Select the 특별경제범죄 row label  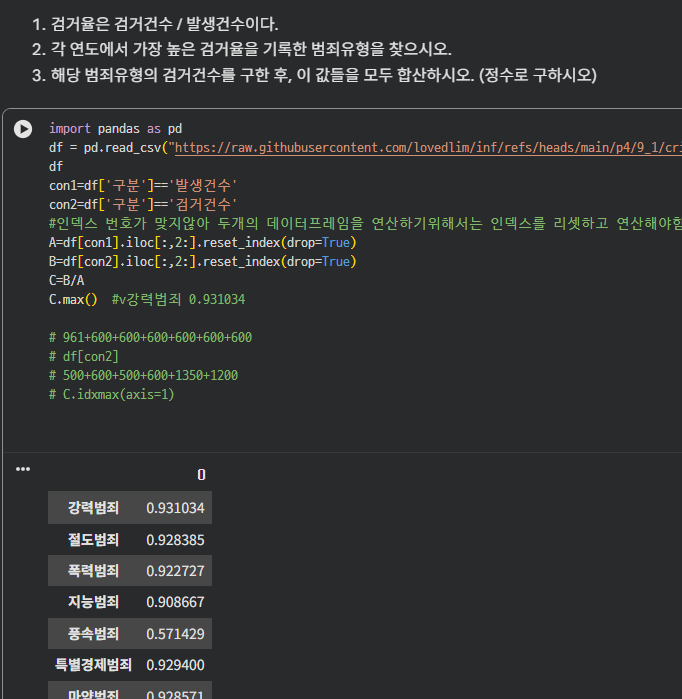click(x=93, y=665)
